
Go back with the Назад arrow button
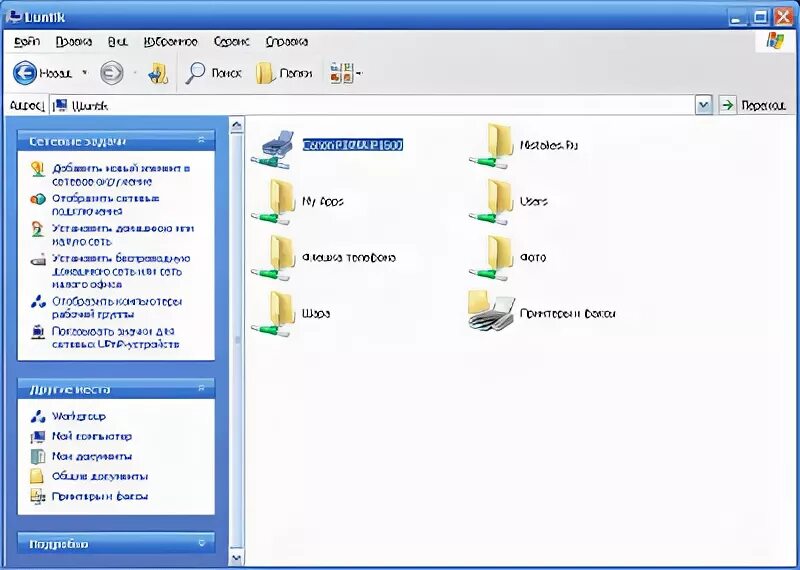click(42, 73)
